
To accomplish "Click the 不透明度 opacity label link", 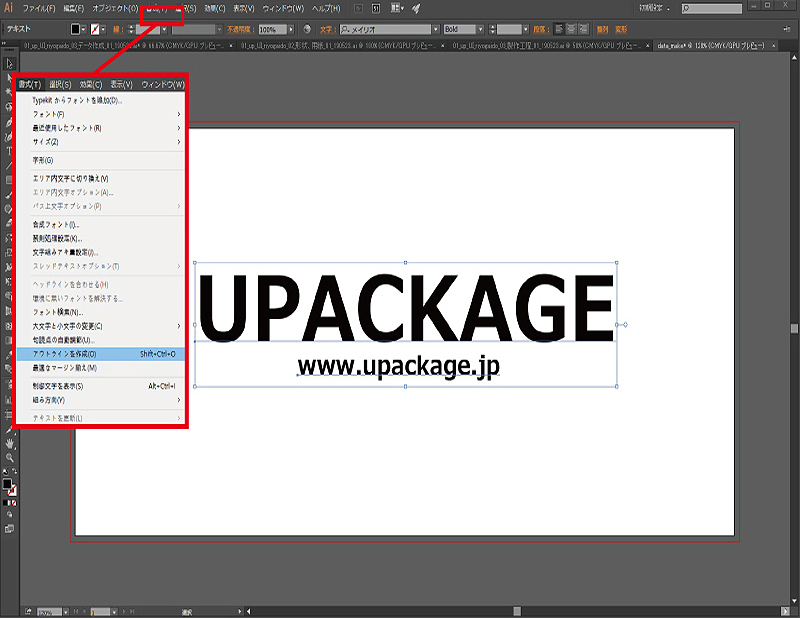I will click(x=240, y=30).
